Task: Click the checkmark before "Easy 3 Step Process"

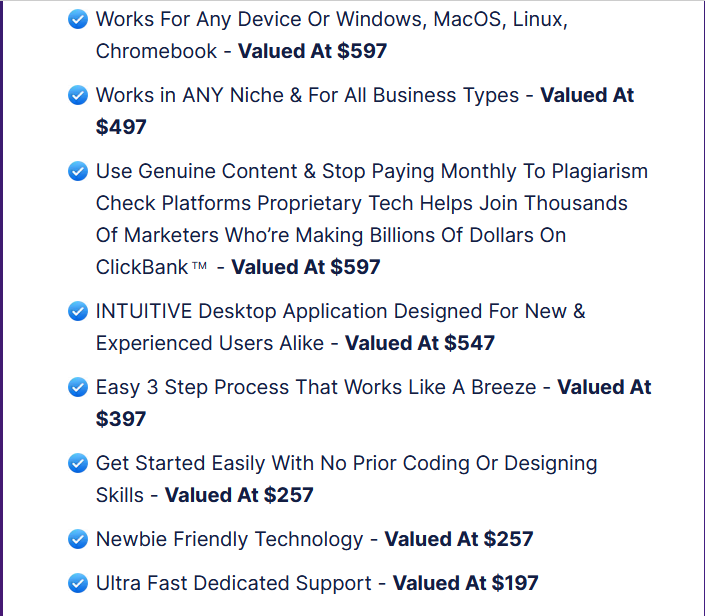Action: click(77, 387)
